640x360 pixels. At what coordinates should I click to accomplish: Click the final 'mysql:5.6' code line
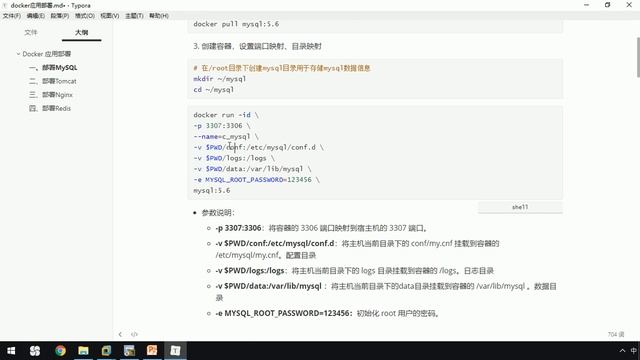[x=211, y=191]
